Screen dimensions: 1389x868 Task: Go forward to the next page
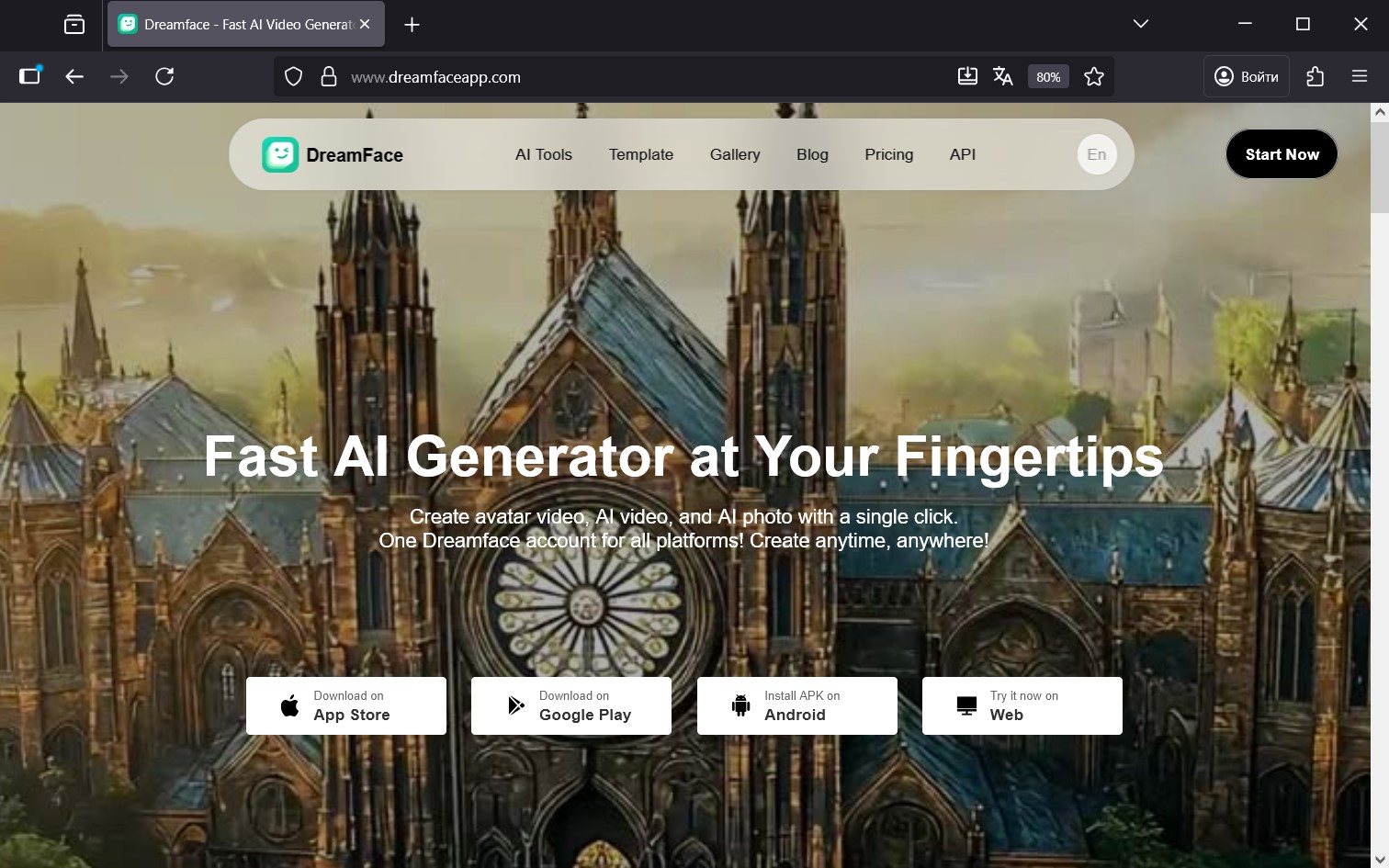(x=119, y=77)
